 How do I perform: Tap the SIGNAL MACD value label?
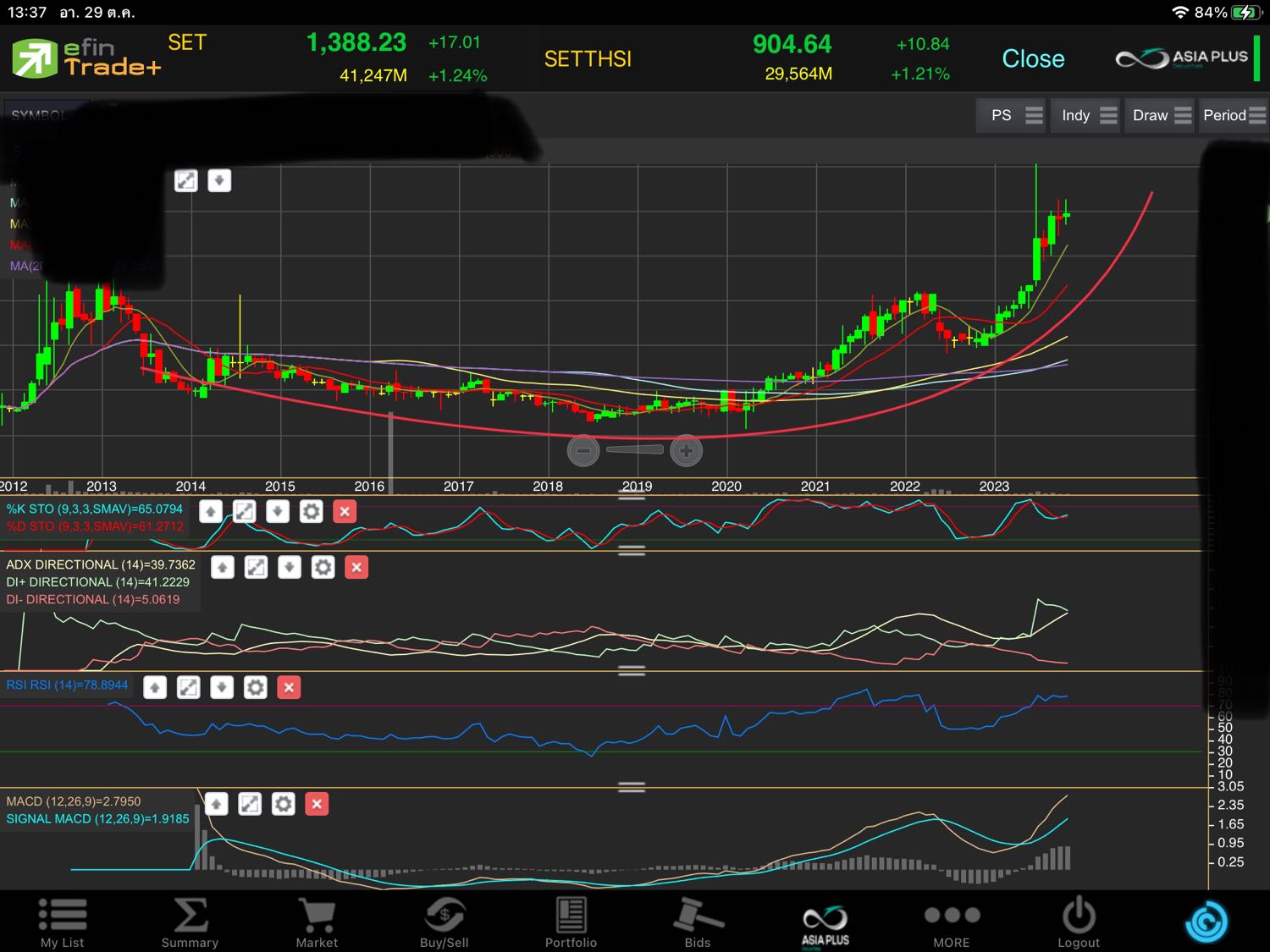(98, 818)
